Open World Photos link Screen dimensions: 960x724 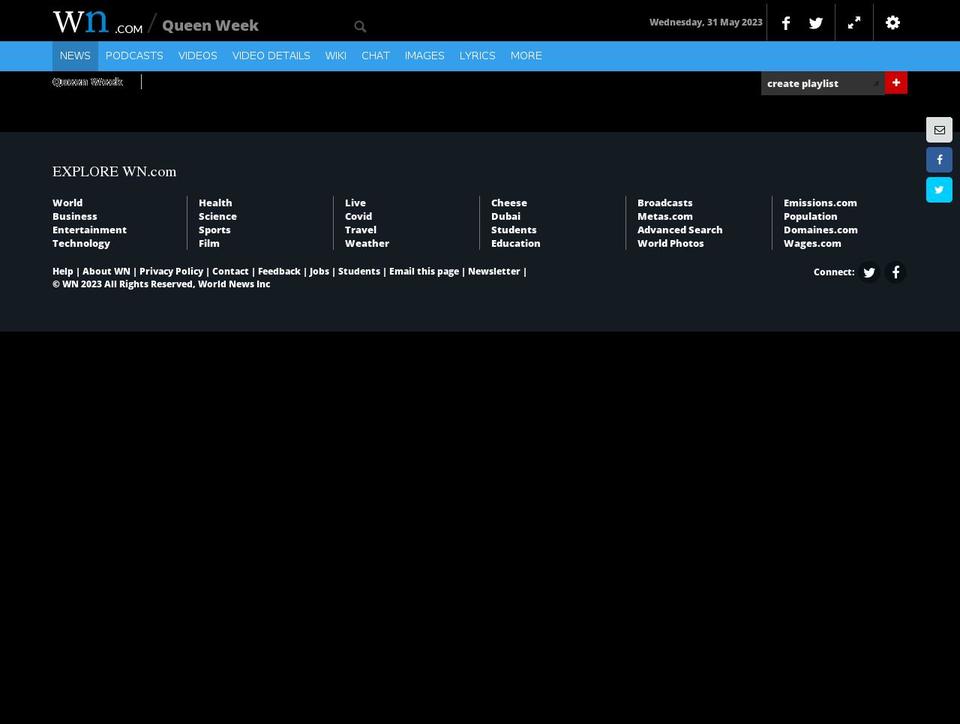tap(670, 243)
